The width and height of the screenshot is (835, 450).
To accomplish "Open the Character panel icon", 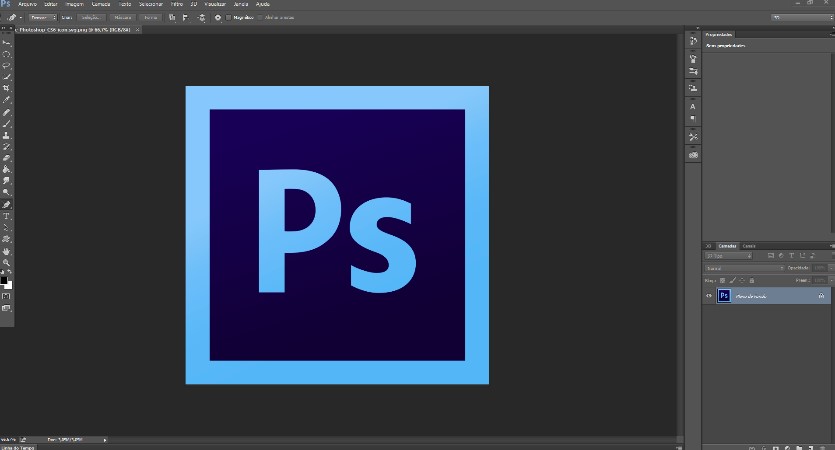I will coord(693,107).
